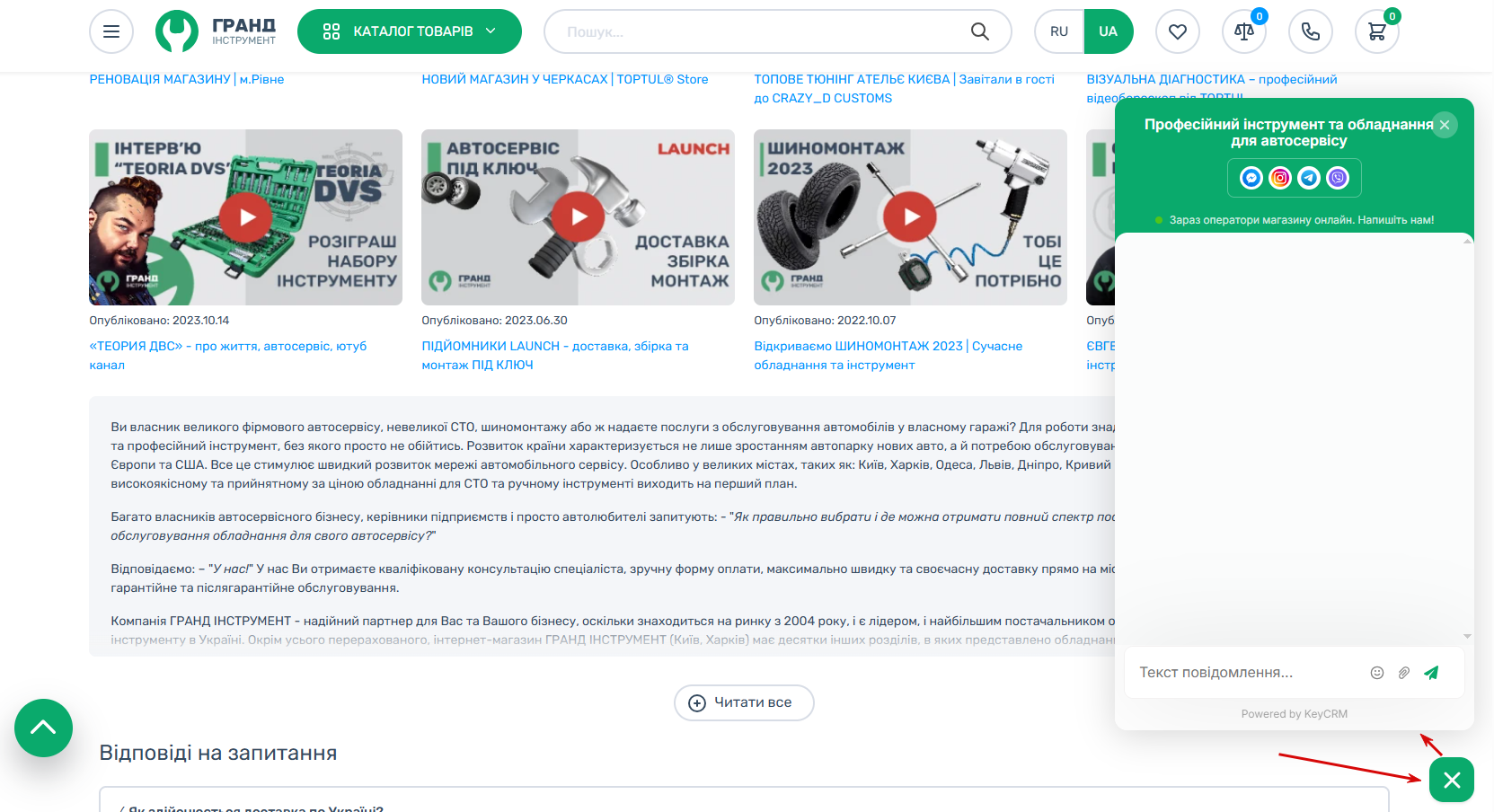Close the chat panel via header X

pos(1445,125)
